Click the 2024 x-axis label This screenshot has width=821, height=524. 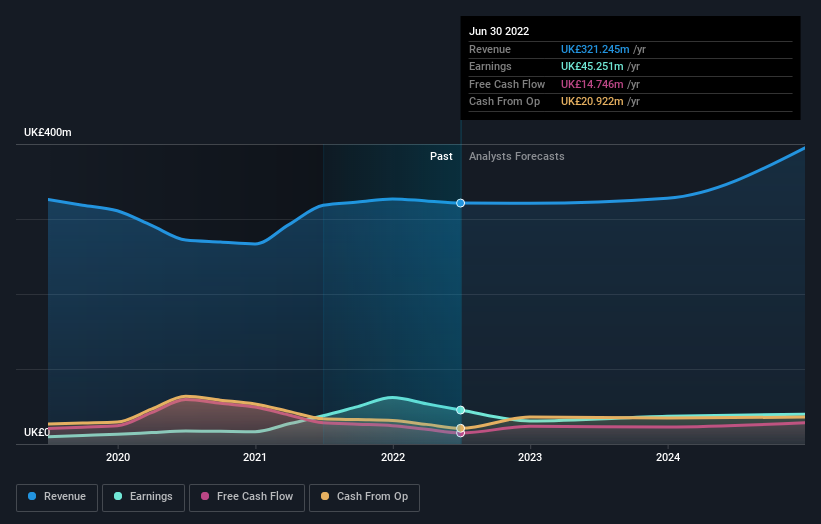668,457
